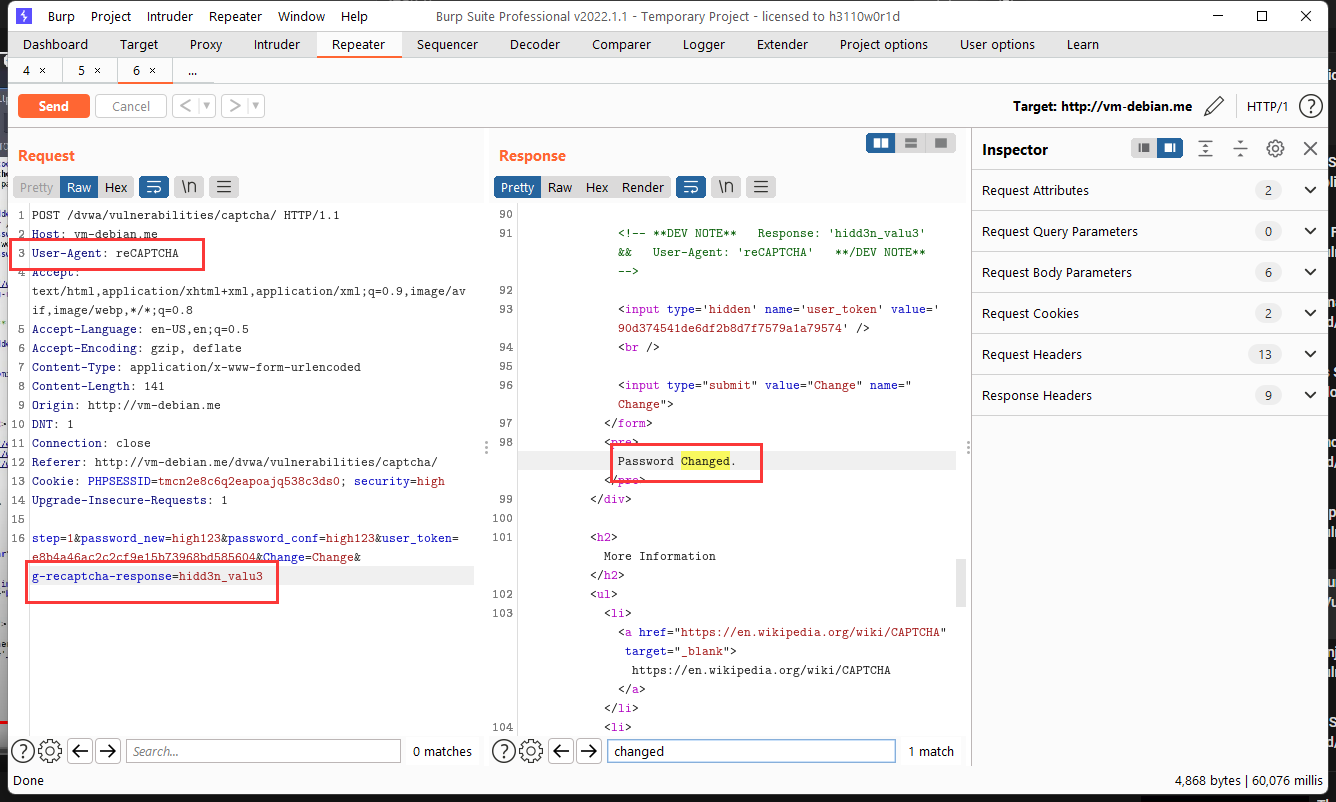
Task: Click HTTP/1 protocol selector
Action: 1267,106
